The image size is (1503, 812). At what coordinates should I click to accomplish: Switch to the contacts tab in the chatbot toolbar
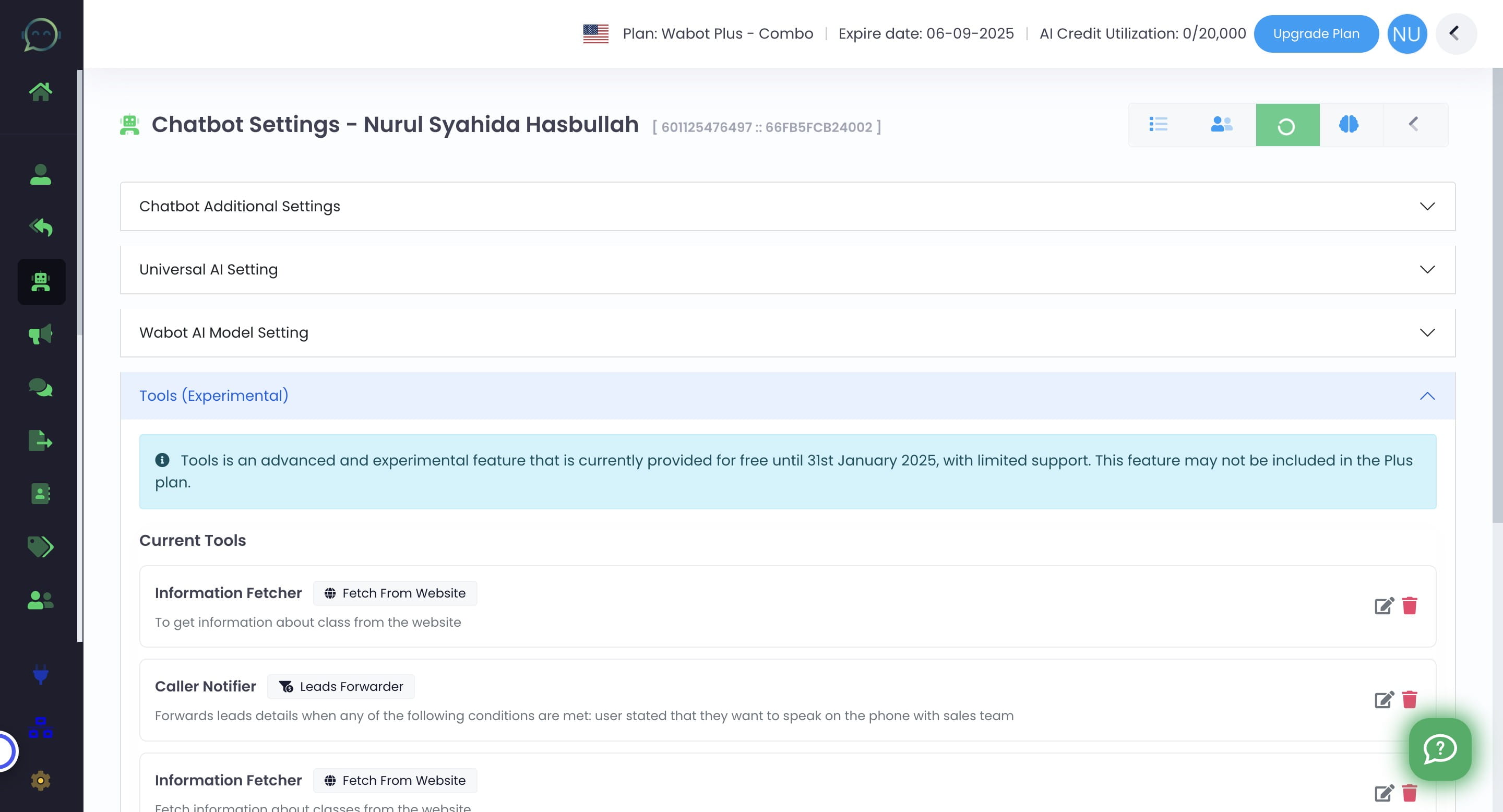tap(1221, 124)
